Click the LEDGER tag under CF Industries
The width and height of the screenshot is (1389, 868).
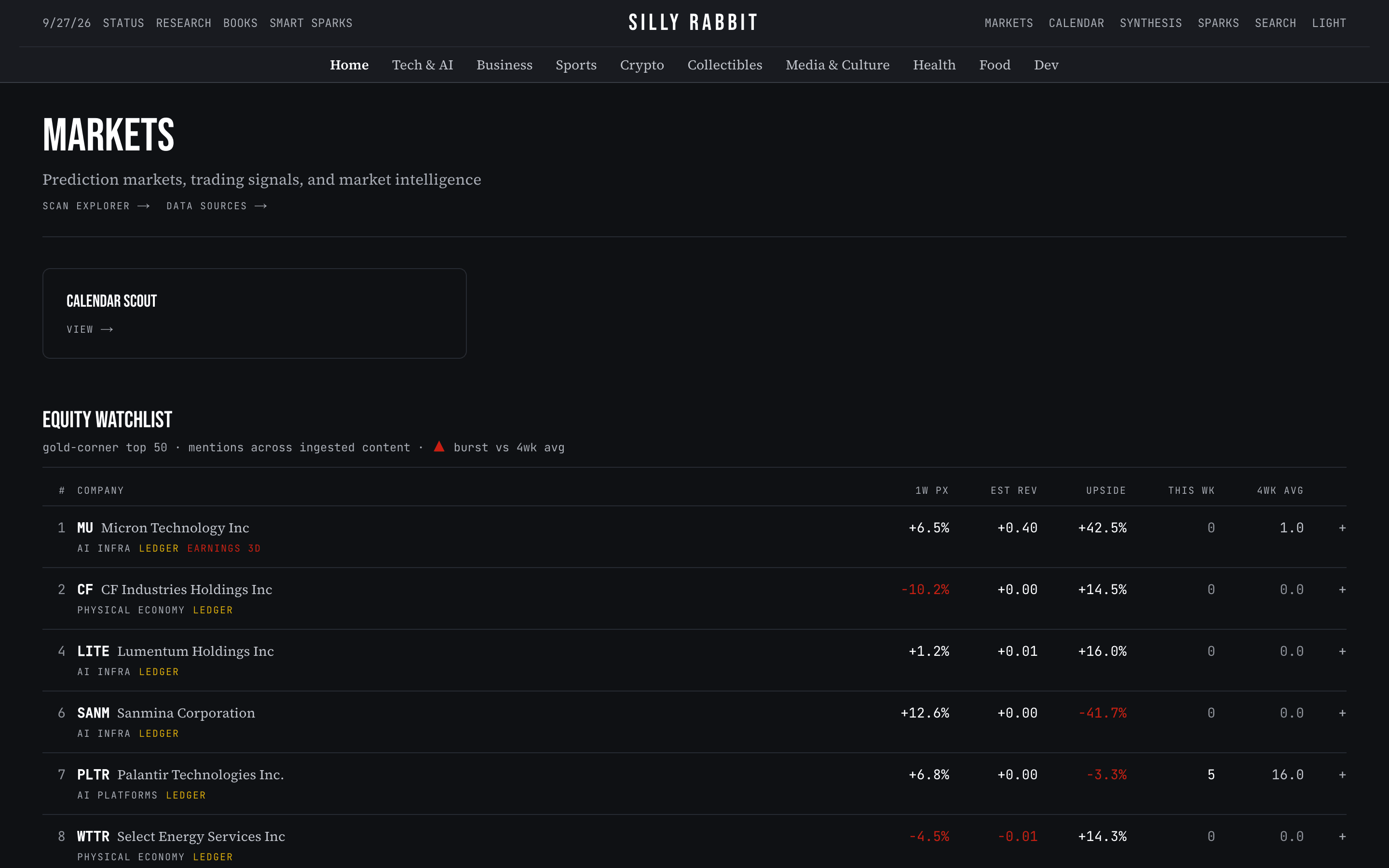(213, 610)
